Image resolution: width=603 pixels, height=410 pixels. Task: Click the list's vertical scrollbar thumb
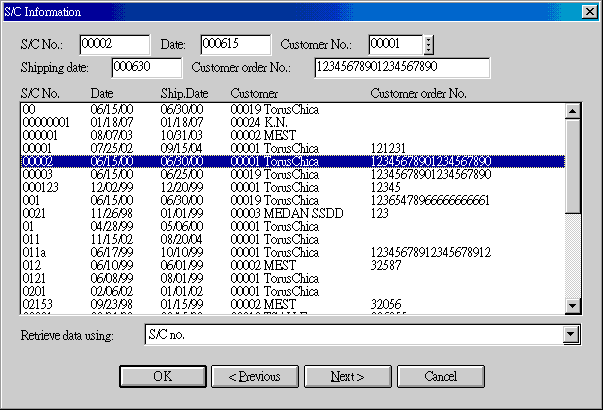click(573, 165)
